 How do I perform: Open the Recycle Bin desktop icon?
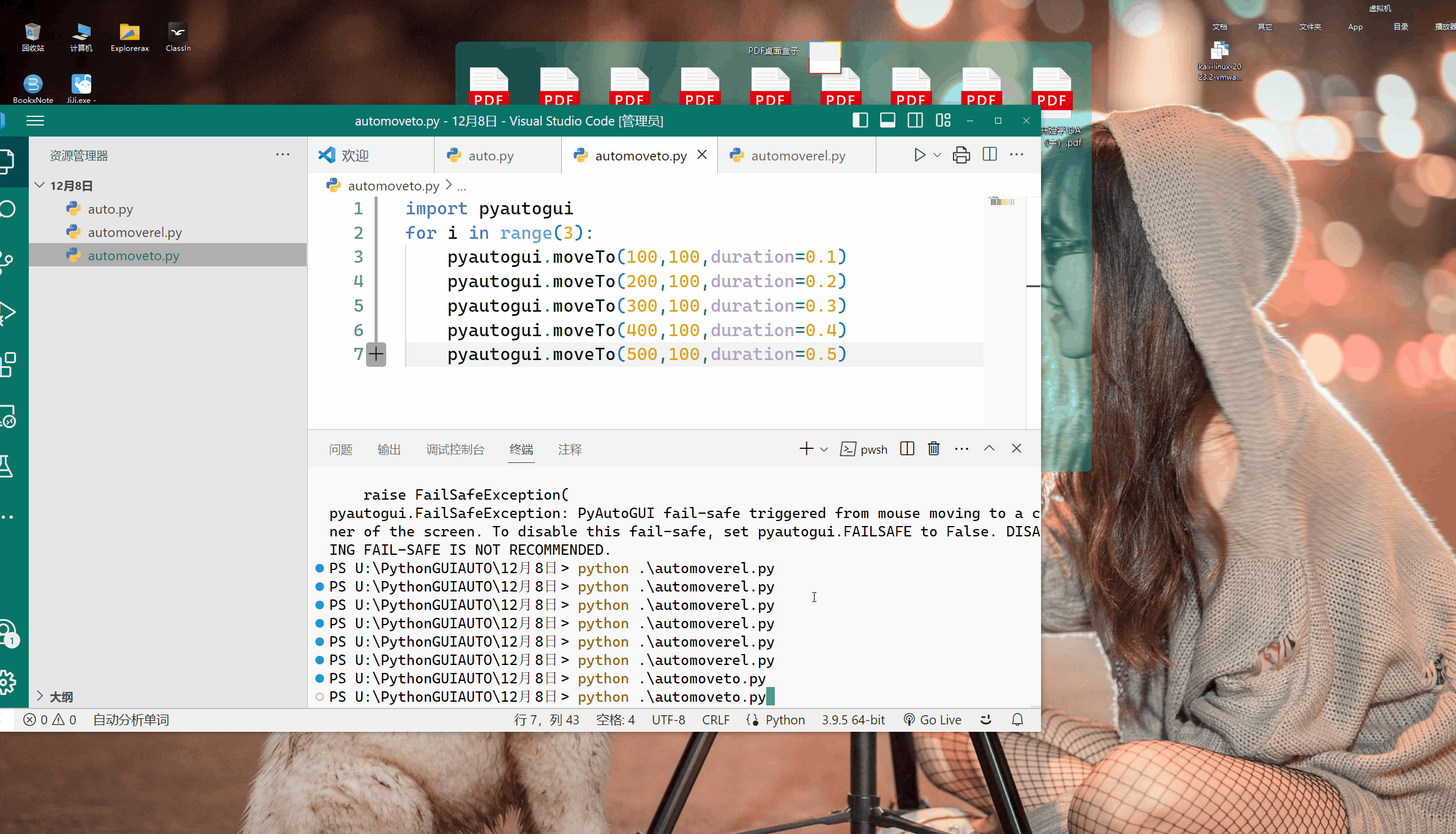coord(32,37)
